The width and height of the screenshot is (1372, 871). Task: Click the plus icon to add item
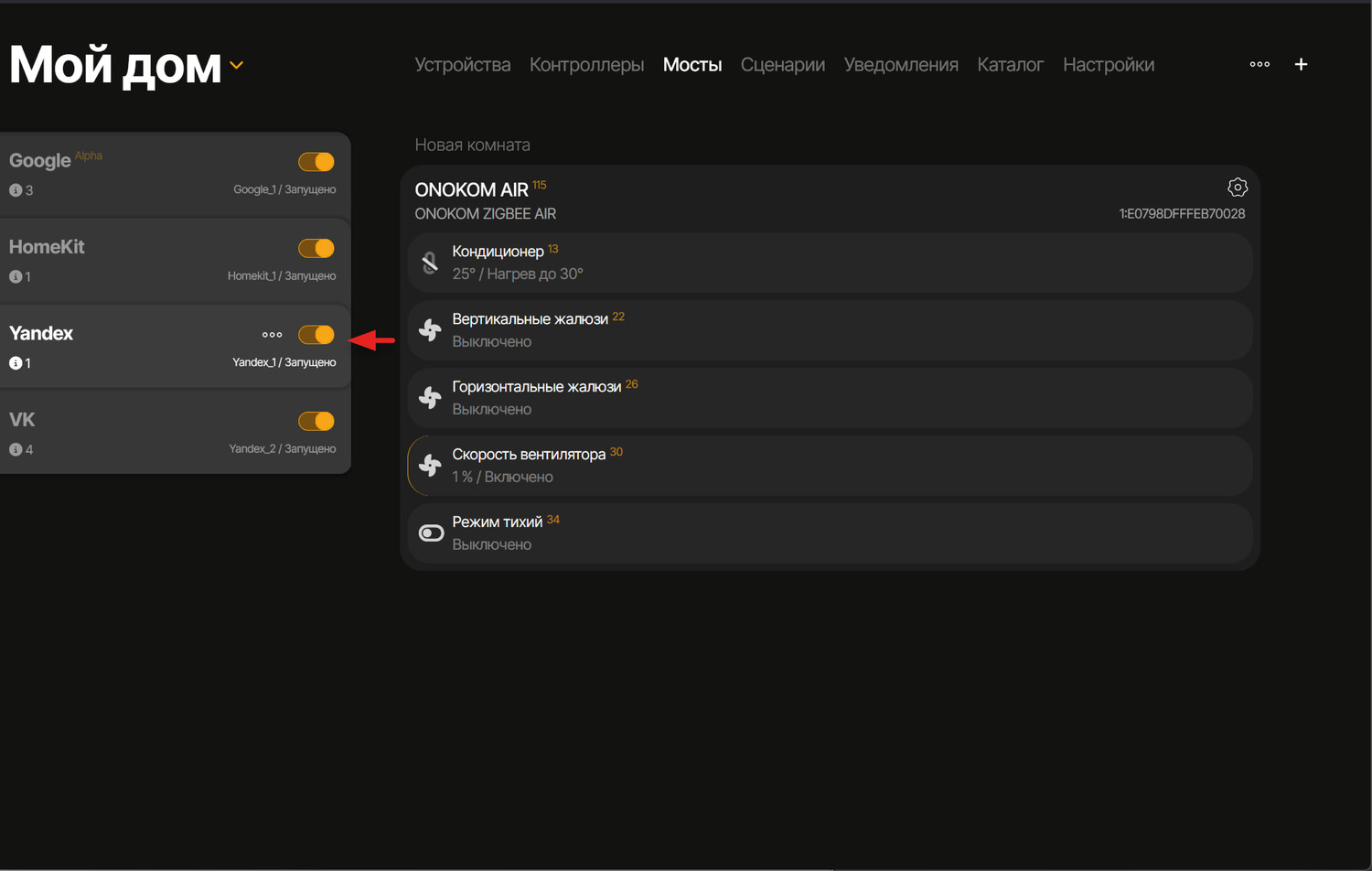pos(1301,64)
